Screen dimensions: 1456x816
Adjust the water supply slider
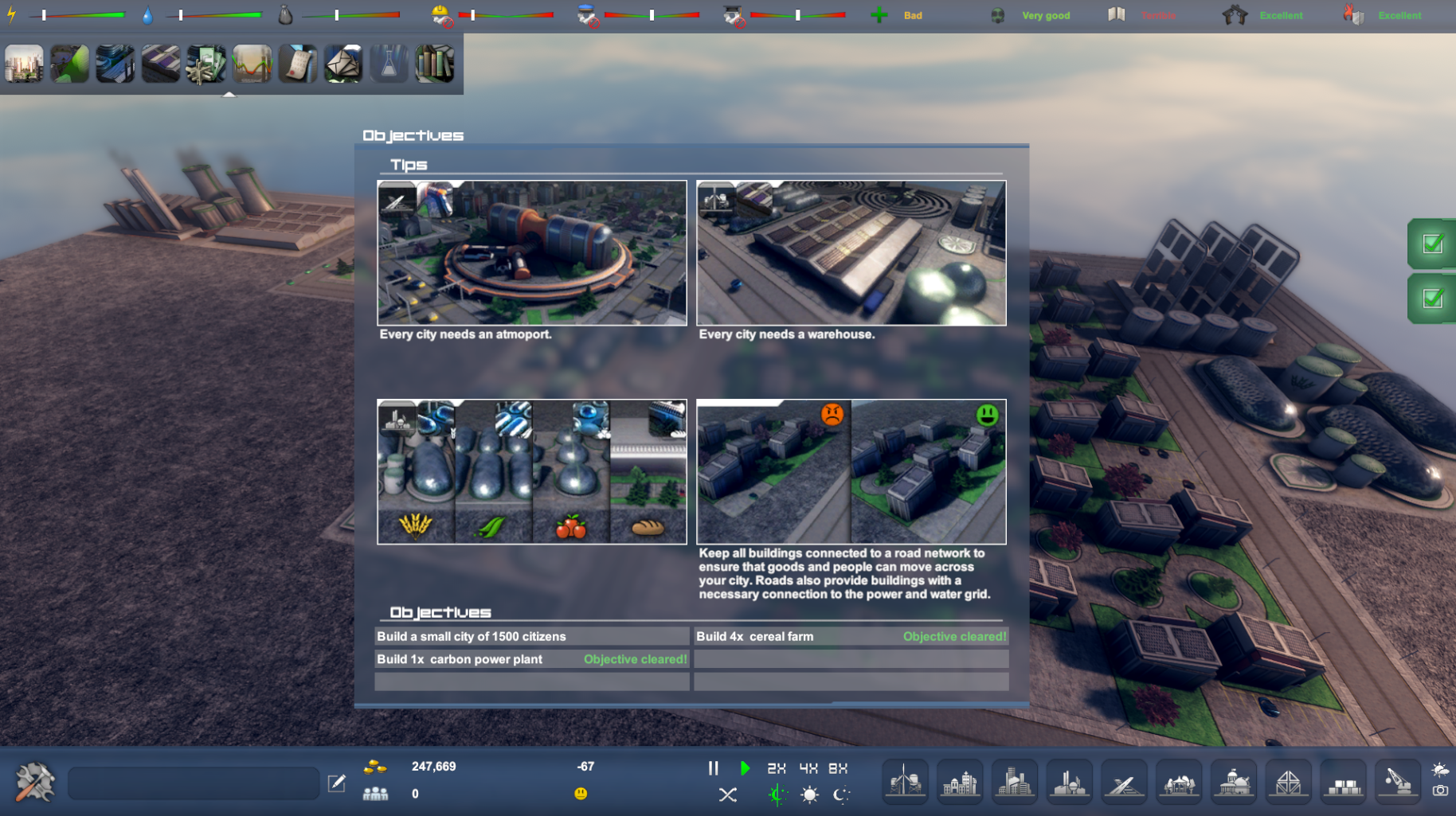pos(214,15)
